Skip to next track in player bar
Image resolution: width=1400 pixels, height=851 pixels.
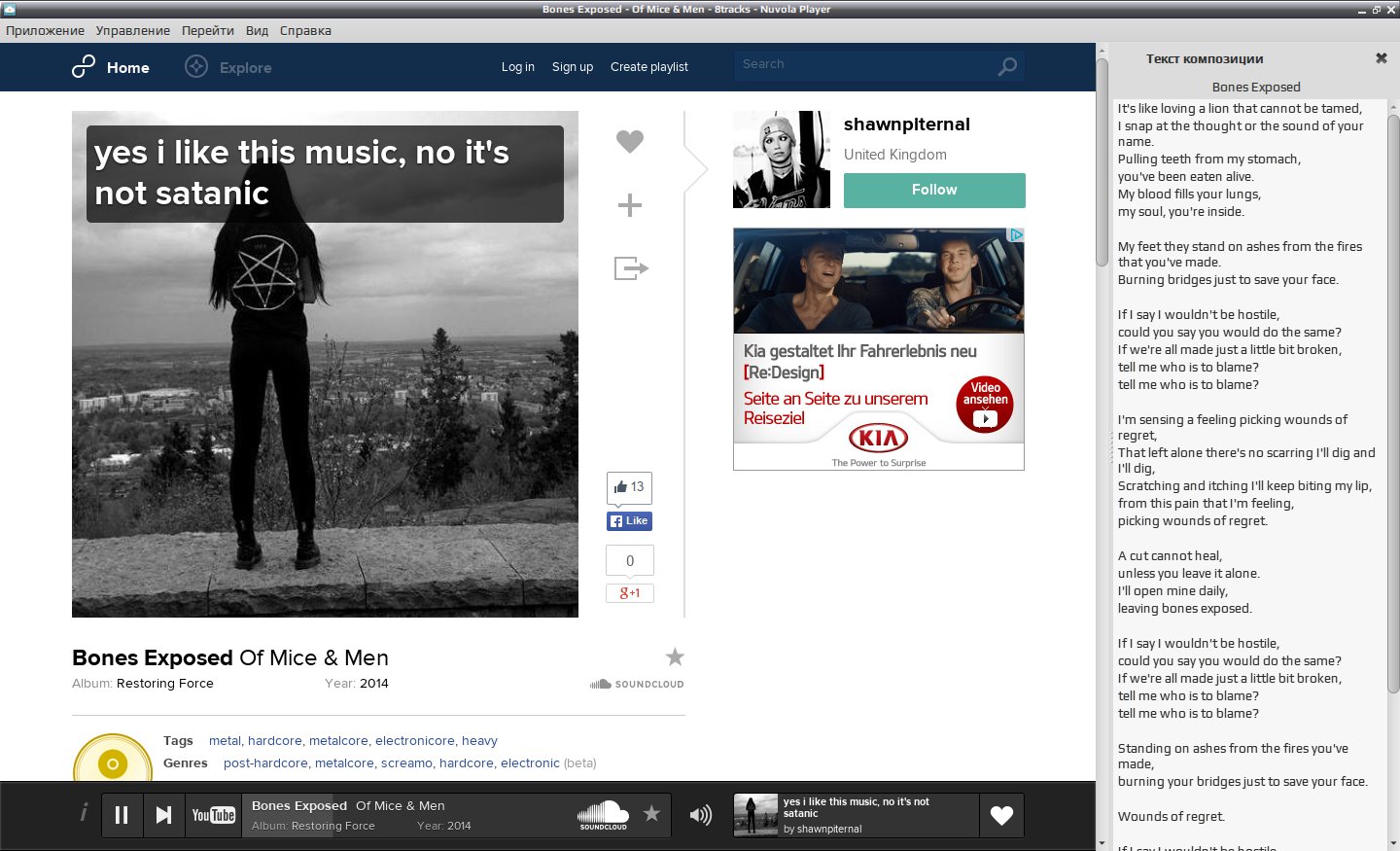[x=164, y=815]
